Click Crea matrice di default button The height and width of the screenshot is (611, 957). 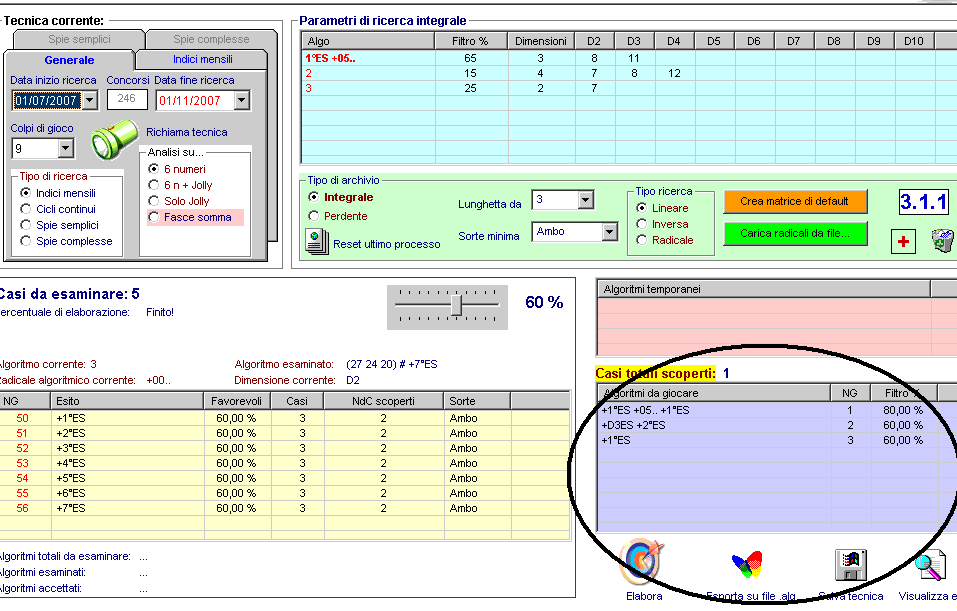pyautogui.click(x=795, y=201)
